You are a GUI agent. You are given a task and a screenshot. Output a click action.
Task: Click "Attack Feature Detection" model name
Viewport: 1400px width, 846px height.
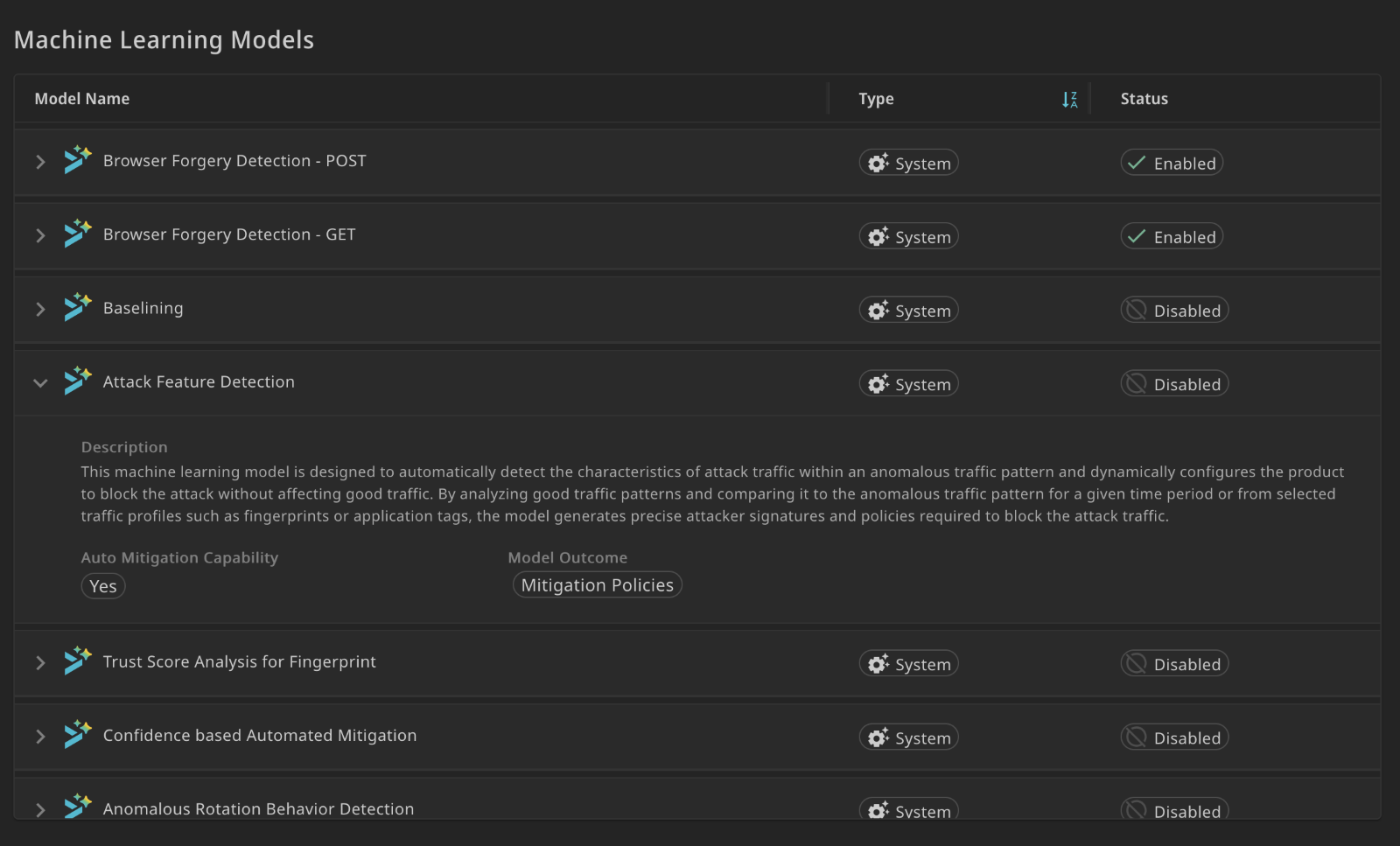point(199,381)
